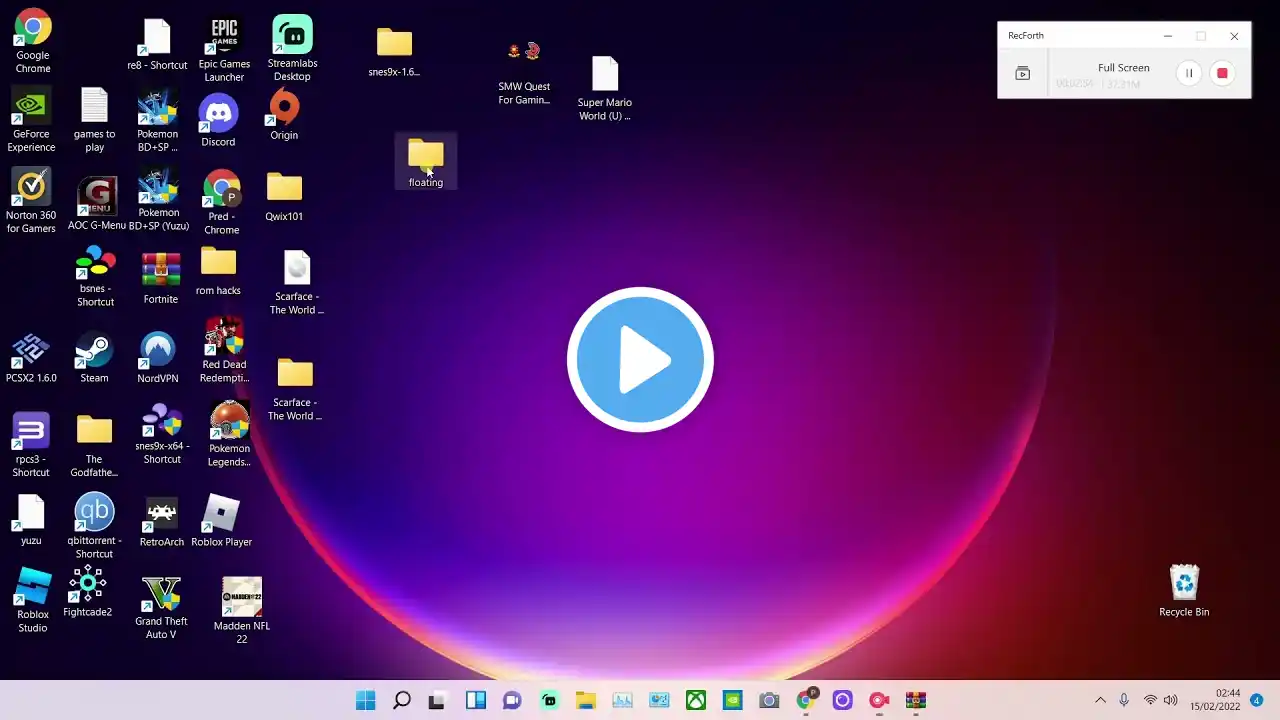Open taskbar Search

402,700
